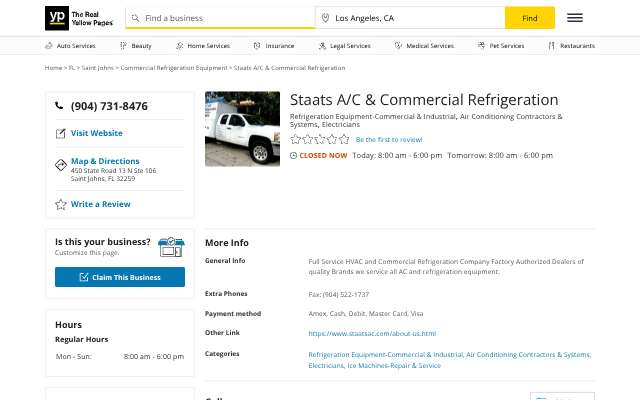Click the search magnifier icon

(135, 18)
